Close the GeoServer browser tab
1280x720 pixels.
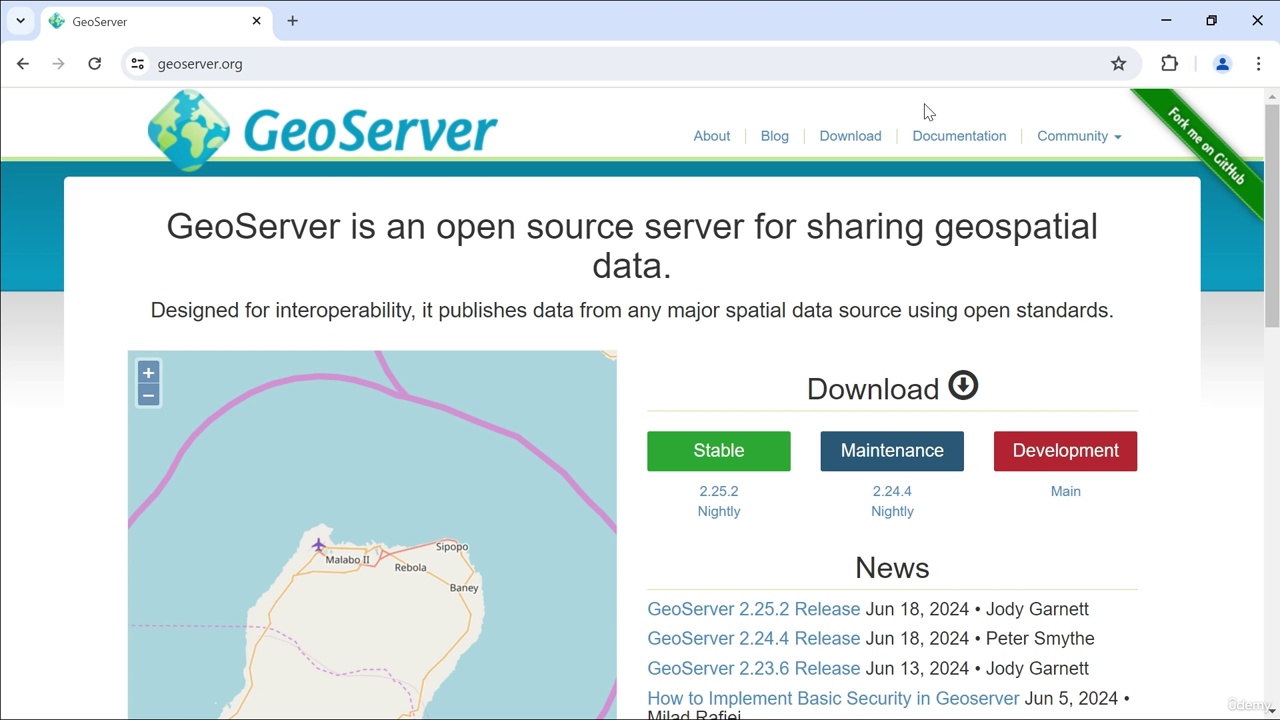pyautogui.click(x=256, y=21)
